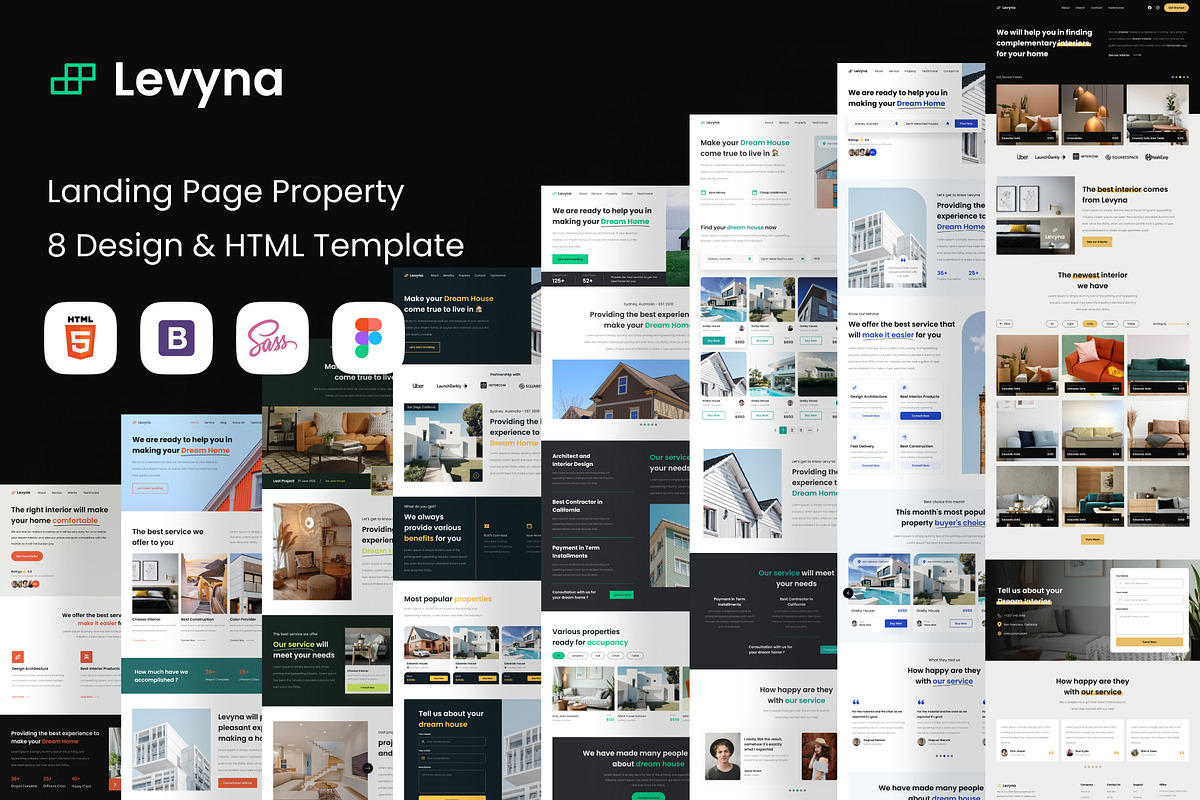
Task: Click yellow View More button
Action: 1092,539
